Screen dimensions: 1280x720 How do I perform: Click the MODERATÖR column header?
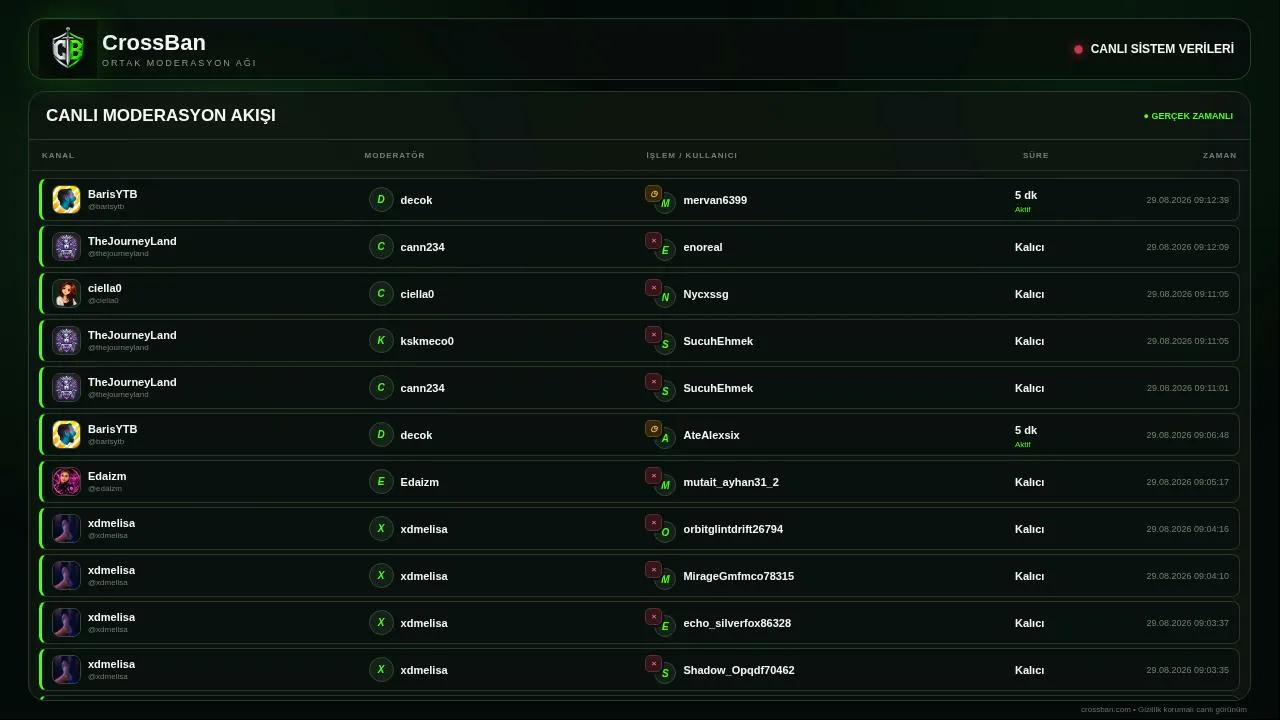click(394, 155)
